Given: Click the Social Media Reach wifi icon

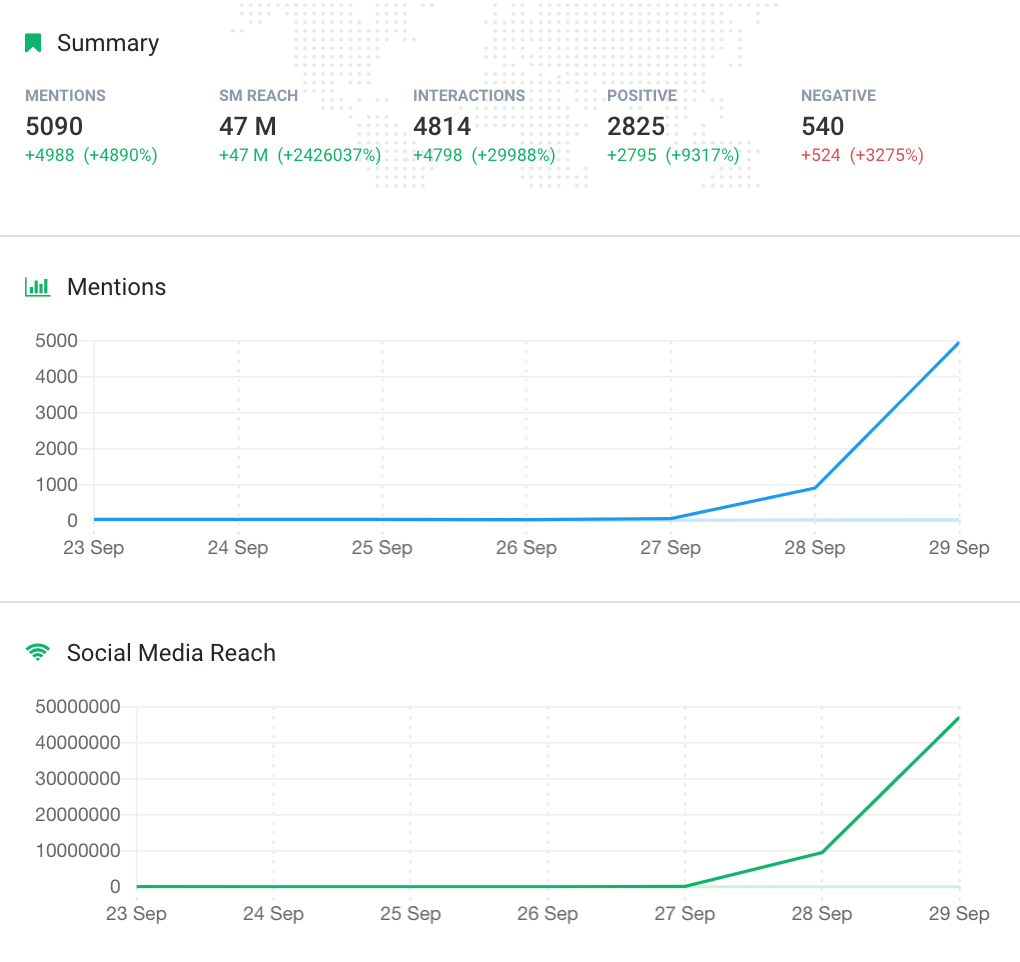Looking at the screenshot, I should pos(38,652).
